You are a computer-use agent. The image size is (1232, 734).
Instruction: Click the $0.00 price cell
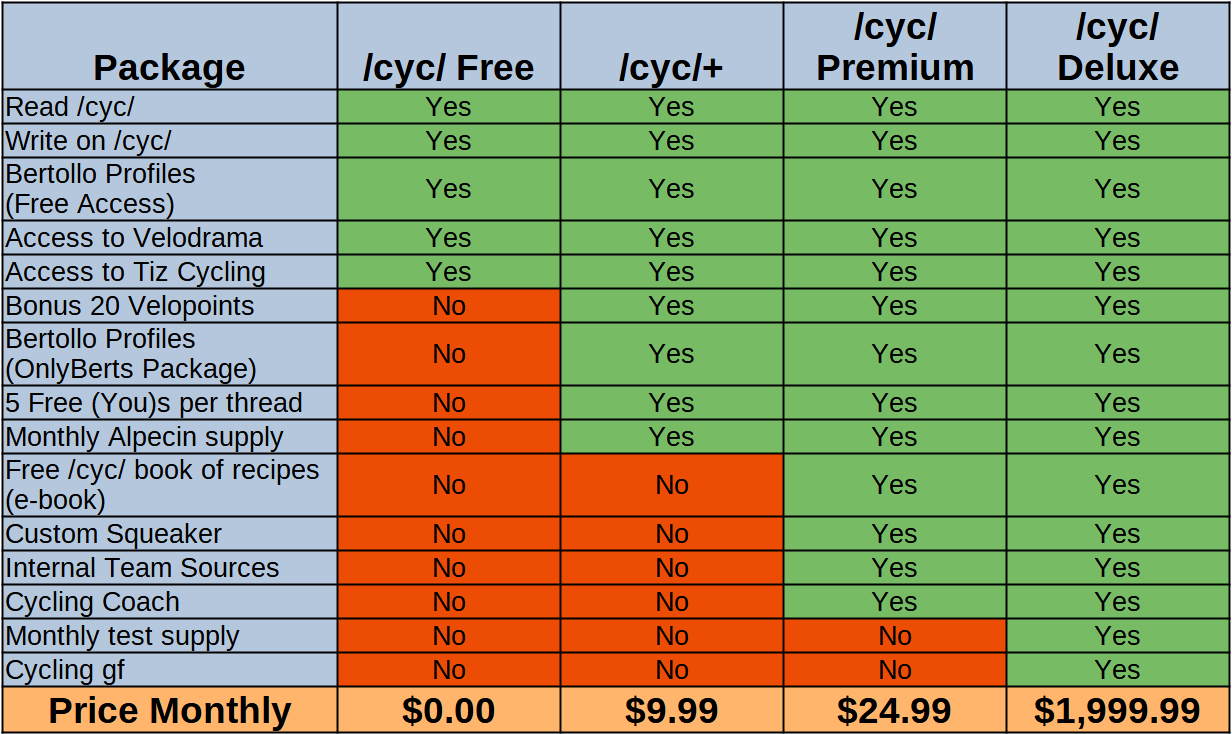(x=448, y=711)
